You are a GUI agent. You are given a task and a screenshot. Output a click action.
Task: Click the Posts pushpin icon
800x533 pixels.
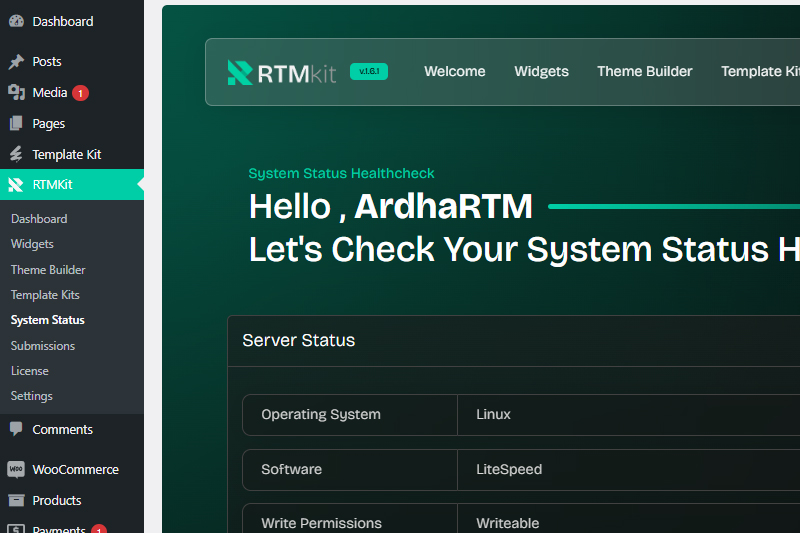tap(16, 62)
